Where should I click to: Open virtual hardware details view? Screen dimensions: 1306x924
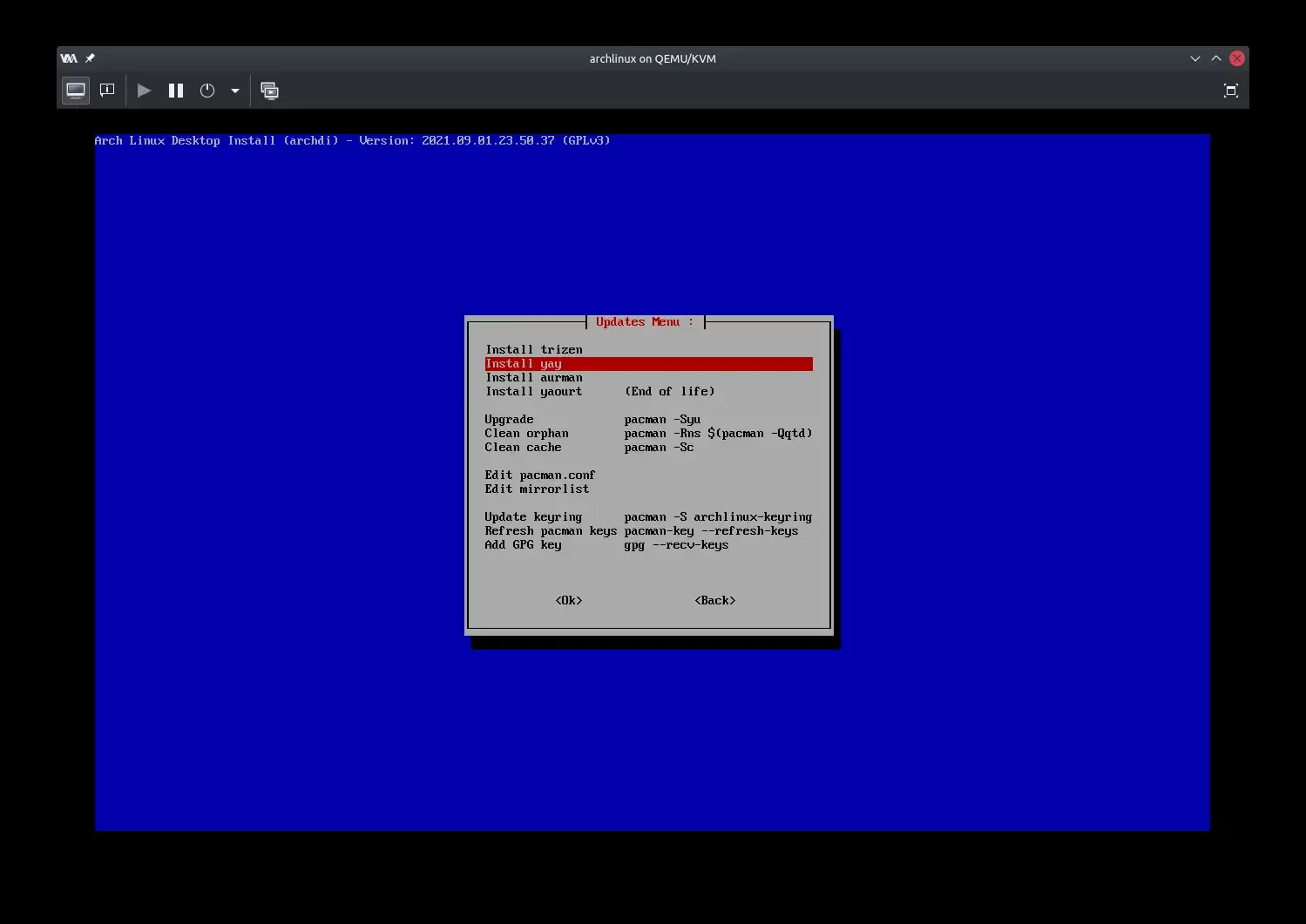[107, 91]
